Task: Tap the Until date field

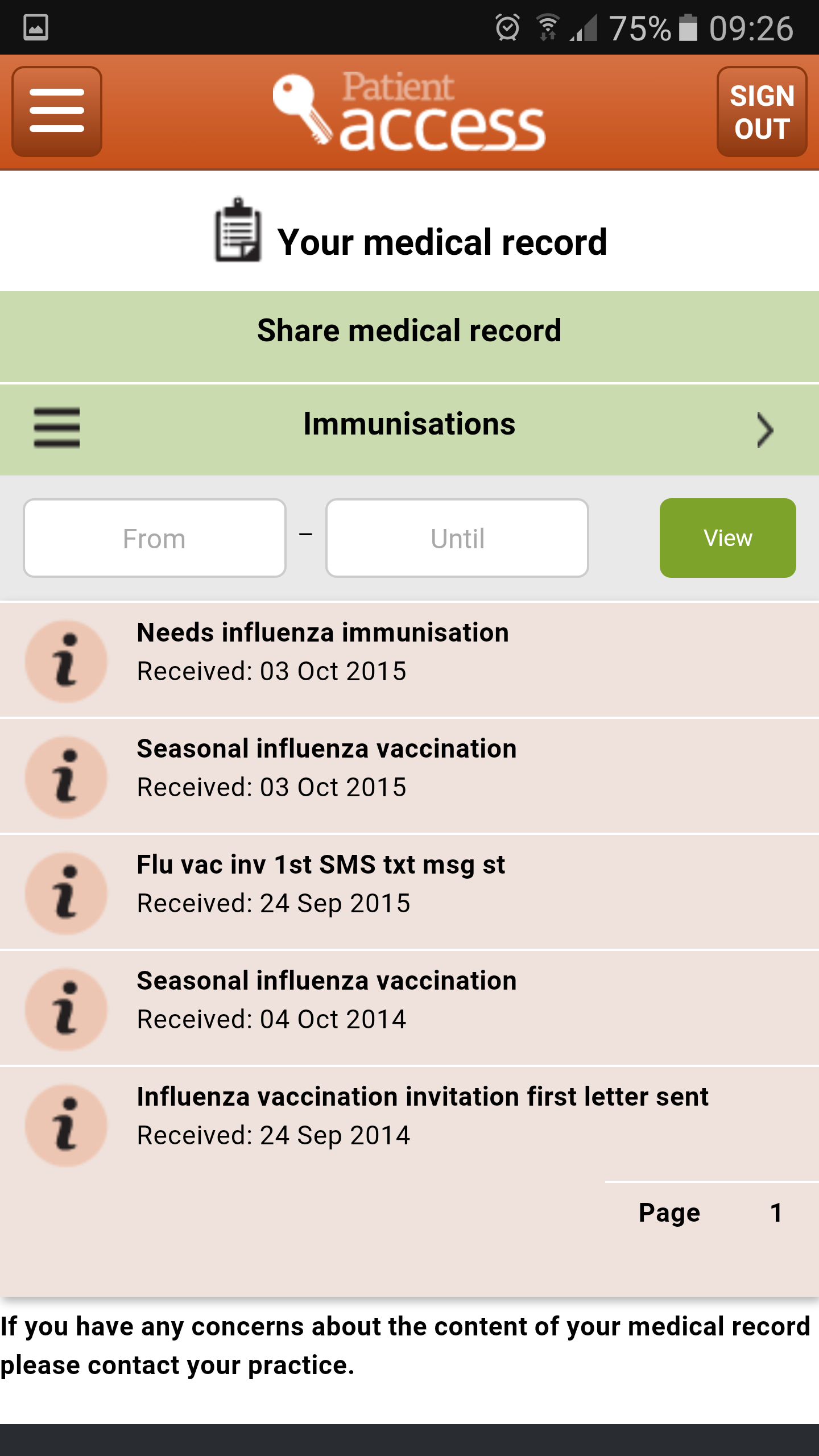Action: tap(457, 538)
